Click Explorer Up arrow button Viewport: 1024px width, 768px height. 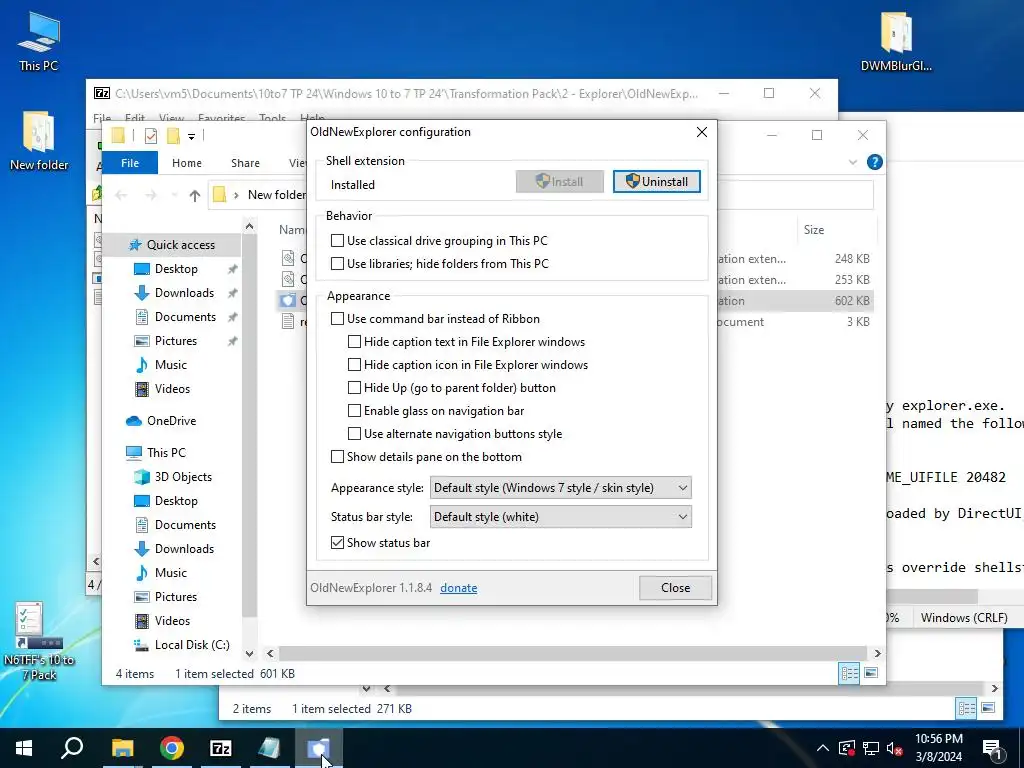tap(195, 195)
